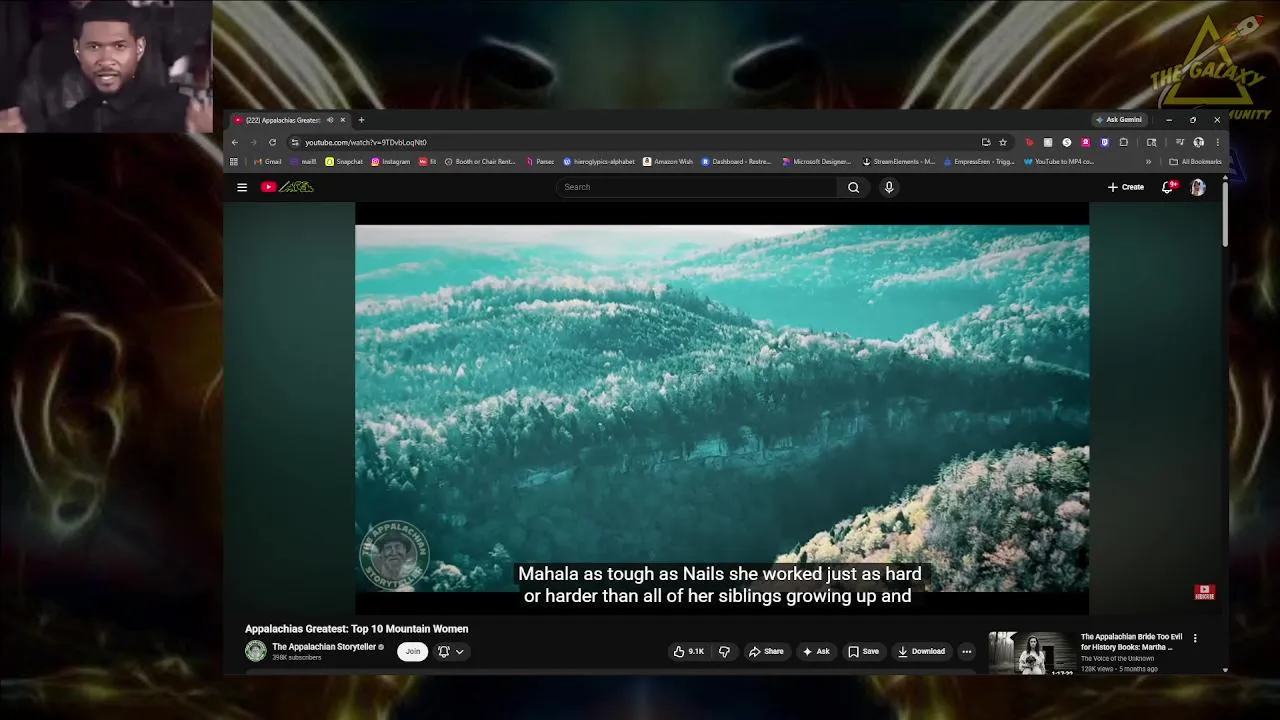Screen dimensions: 1280x720
Task: Click the YouTube search magnifier button
Action: click(853, 187)
